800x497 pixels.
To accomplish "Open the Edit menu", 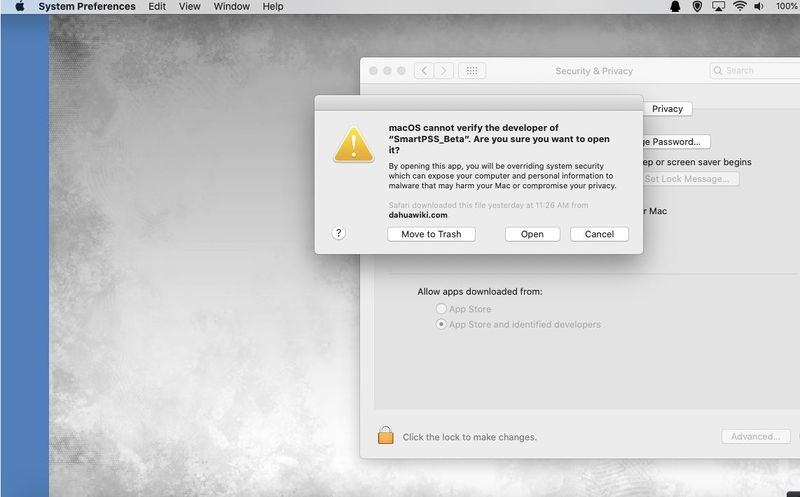I will [157, 7].
